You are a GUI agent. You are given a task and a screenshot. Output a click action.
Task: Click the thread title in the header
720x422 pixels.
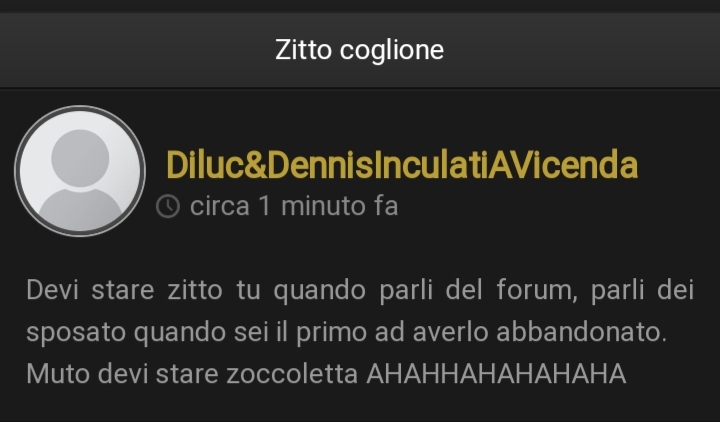[360, 50]
